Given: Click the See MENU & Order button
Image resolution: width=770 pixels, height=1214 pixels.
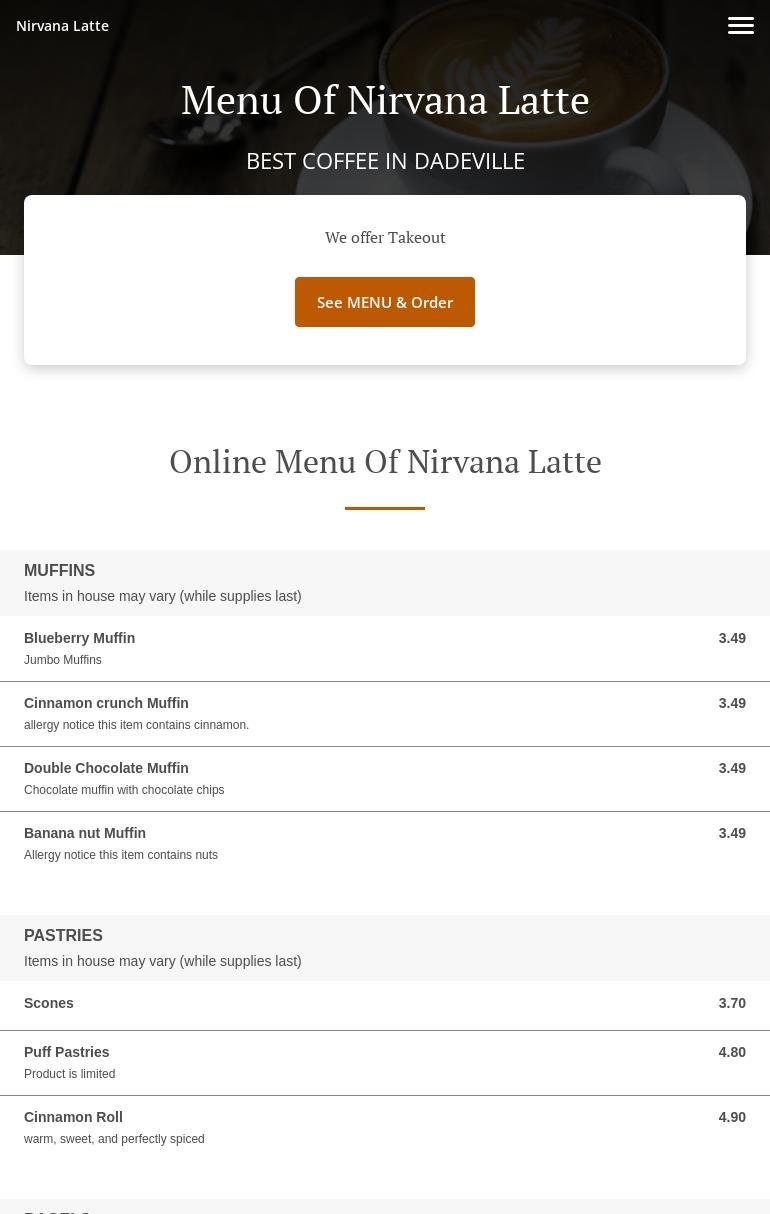Looking at the screenshot, I should [x=385, y=302].
